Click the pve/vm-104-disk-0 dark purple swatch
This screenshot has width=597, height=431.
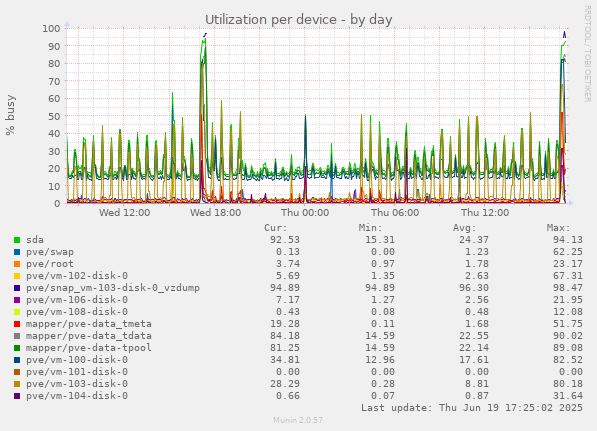coord(17,396)
